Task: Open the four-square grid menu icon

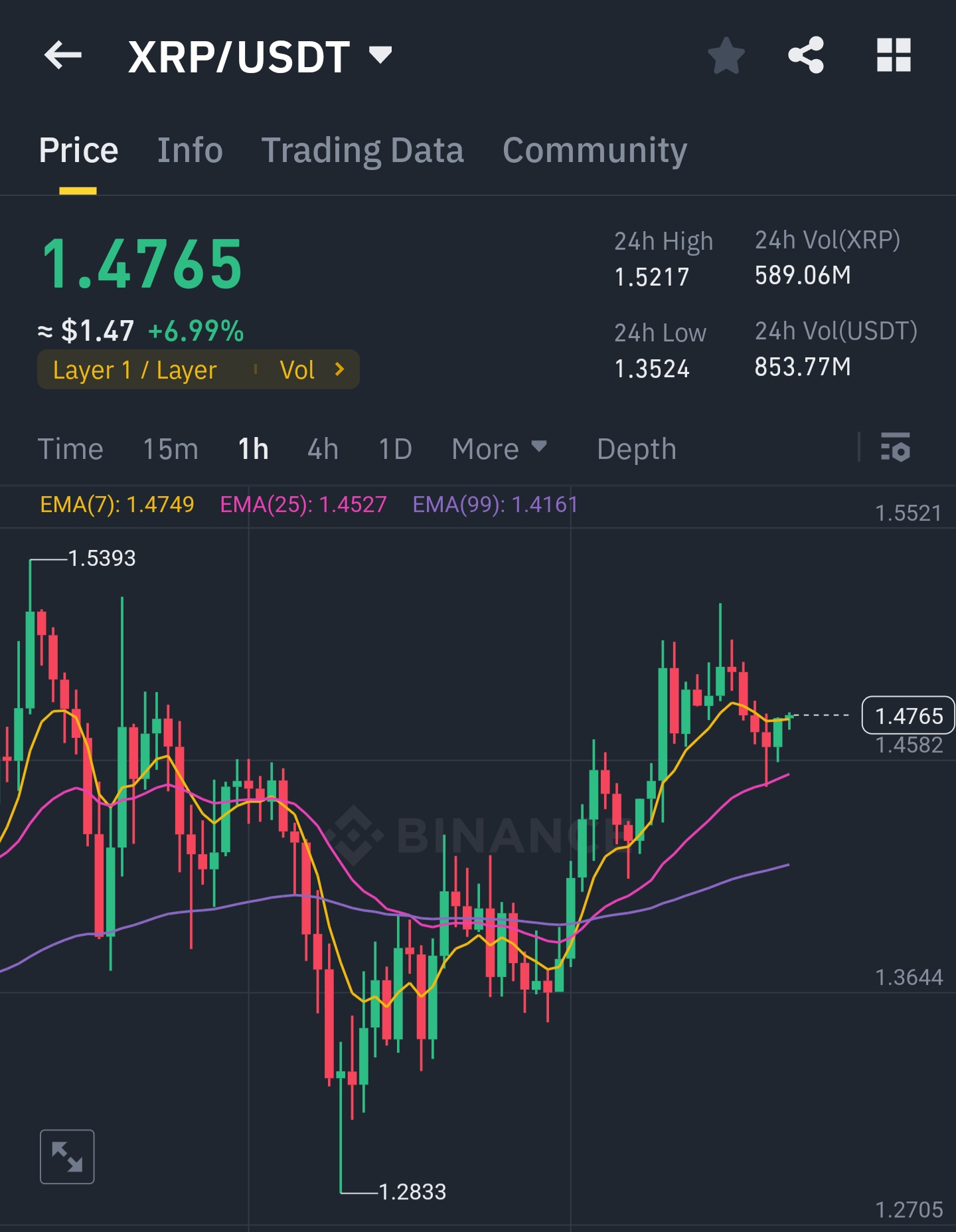Action: point(894,55)
